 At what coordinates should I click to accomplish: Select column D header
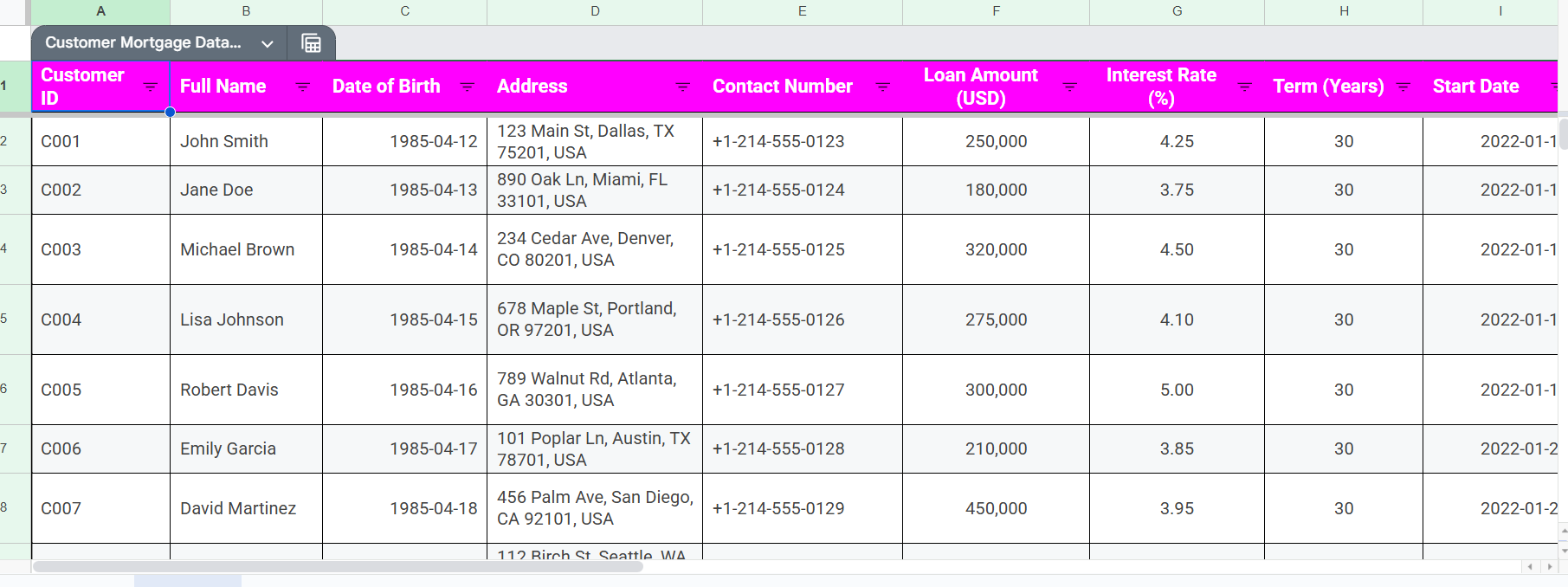595,11
